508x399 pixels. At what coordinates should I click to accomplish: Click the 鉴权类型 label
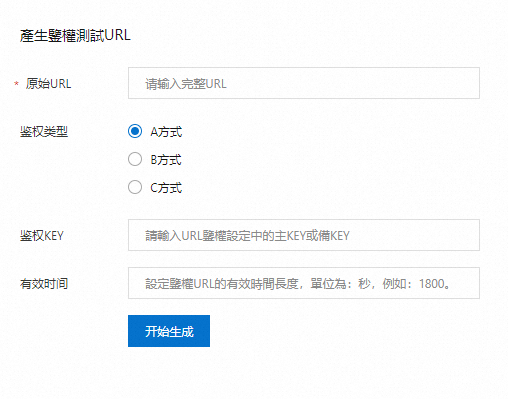tap(44, 132)
